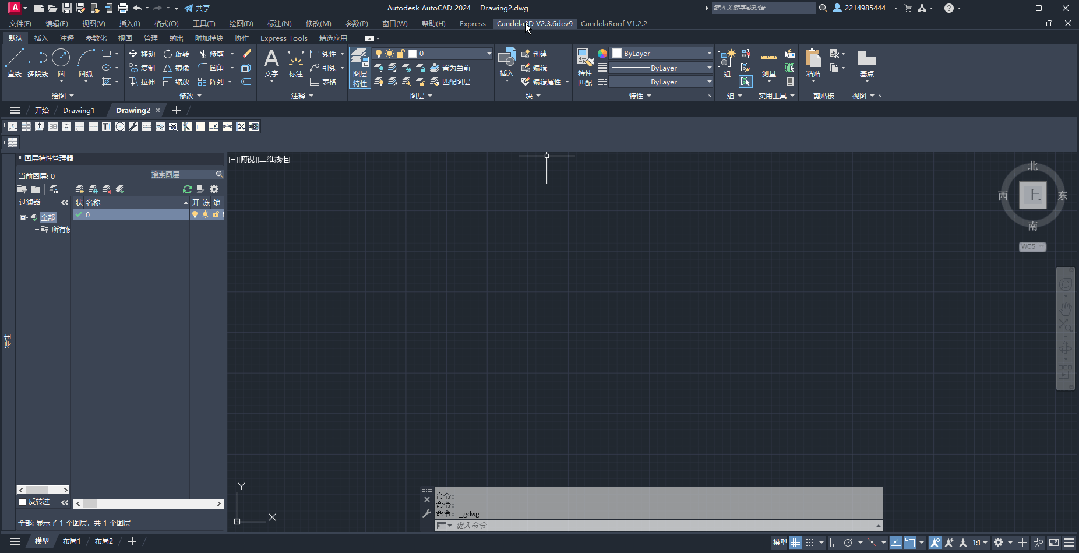Image resolution: width=1079 pixels, height=553 pixels.
Task: Open the ByLayer color dropdown
Action: point(709,53)
